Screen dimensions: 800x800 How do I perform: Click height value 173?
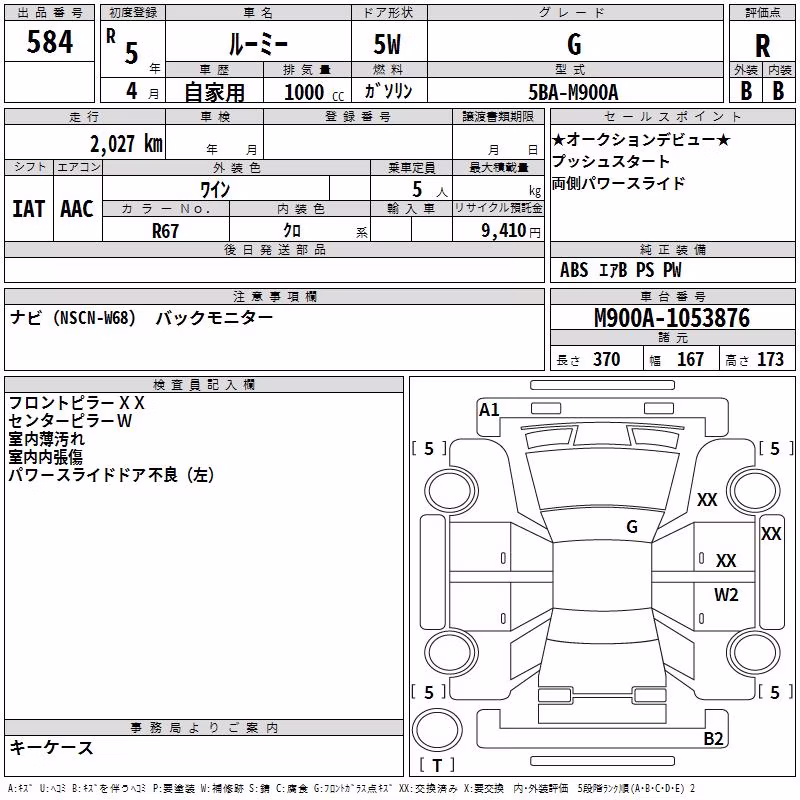[770, 359]
